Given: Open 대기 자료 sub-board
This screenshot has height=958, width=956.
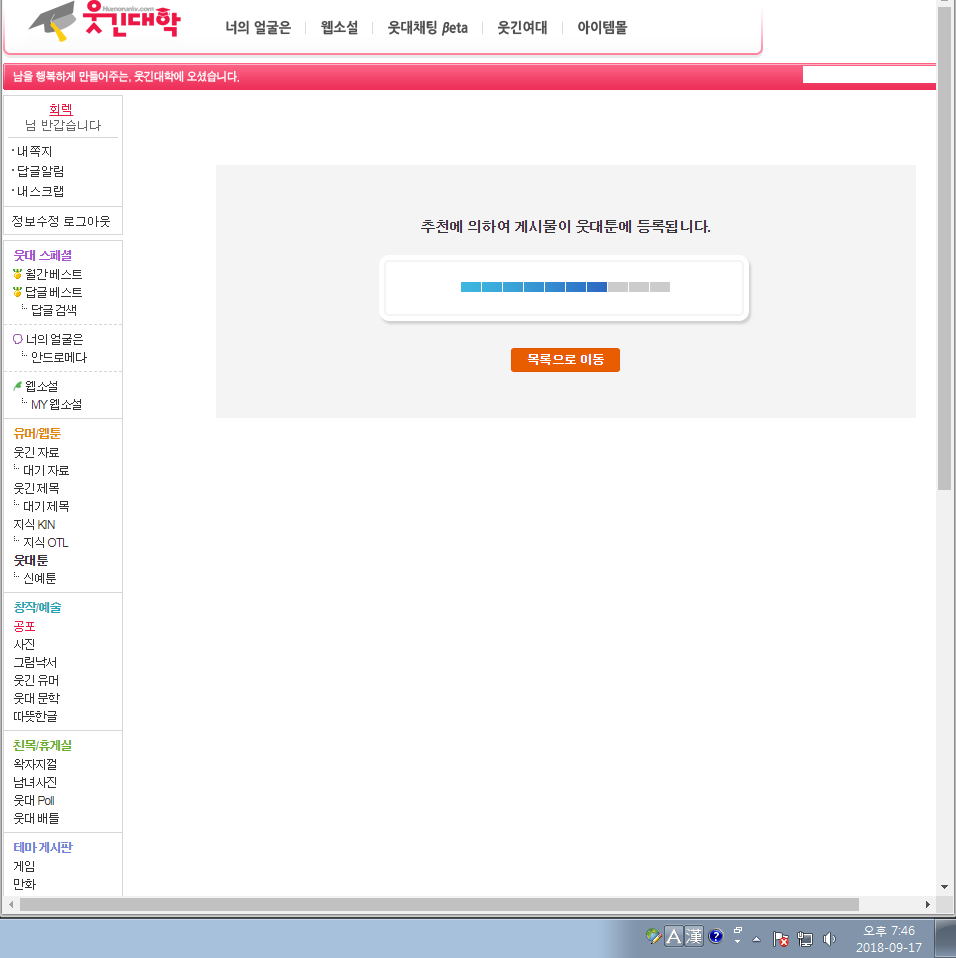Looking at the screenshot, I should (x=46, y=470).
